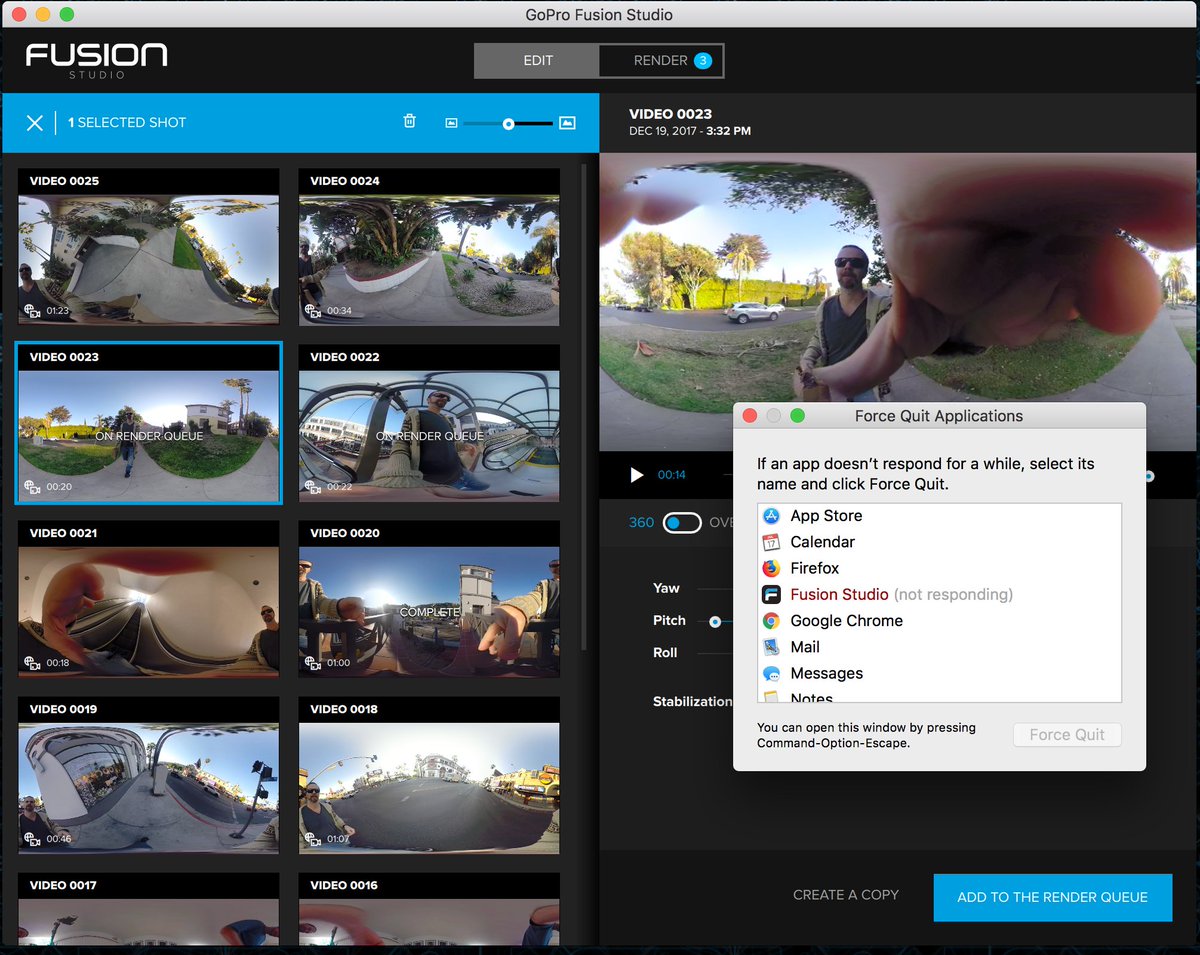
Task: Click 360 video icon on VIDEO 0020
Action: coord(314,663)
